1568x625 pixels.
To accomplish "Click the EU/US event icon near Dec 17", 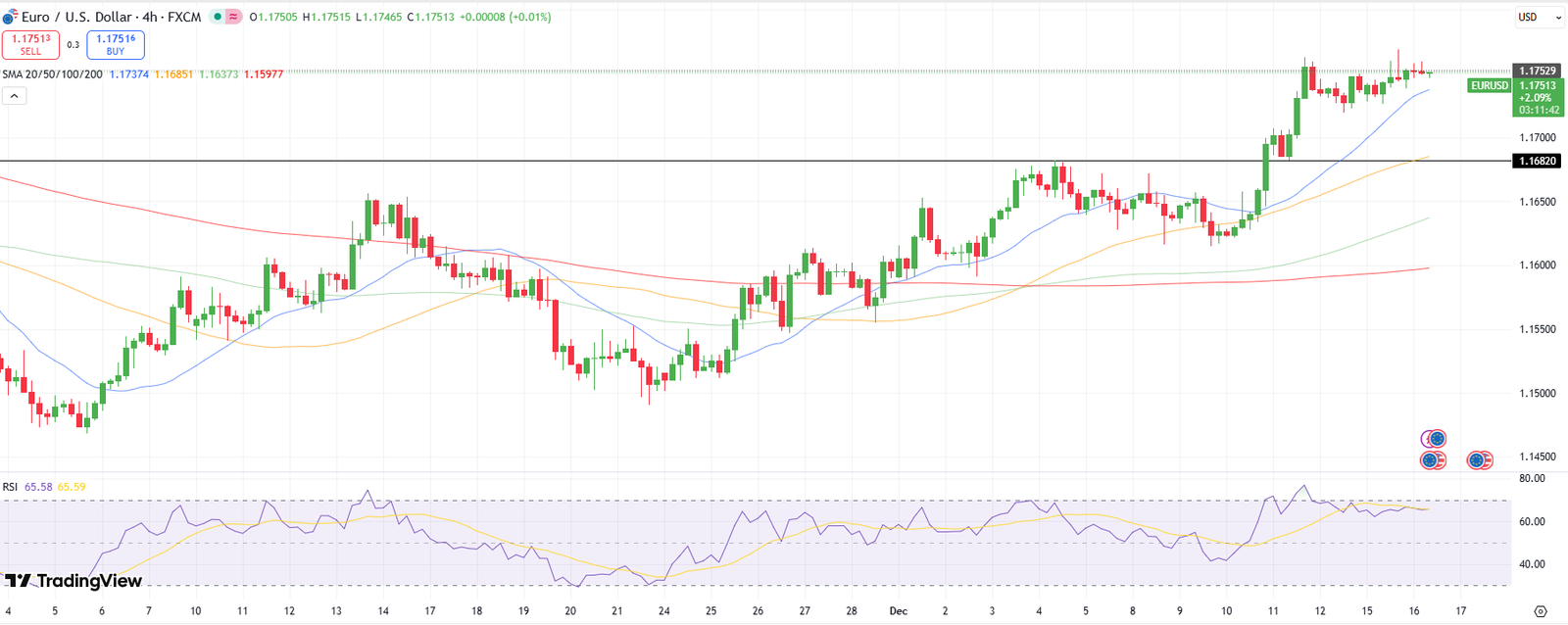I will click(x=1479, y=459).
